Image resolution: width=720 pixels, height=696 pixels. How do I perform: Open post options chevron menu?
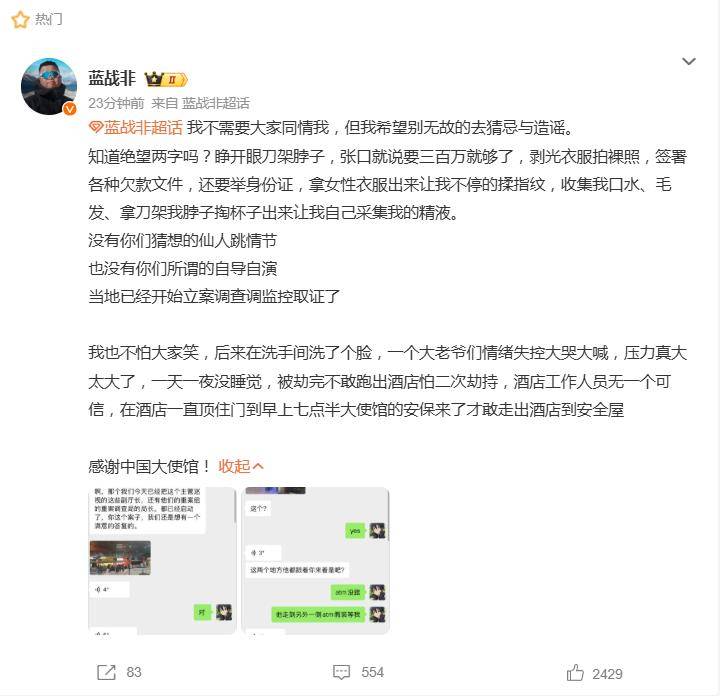(689, 62)
